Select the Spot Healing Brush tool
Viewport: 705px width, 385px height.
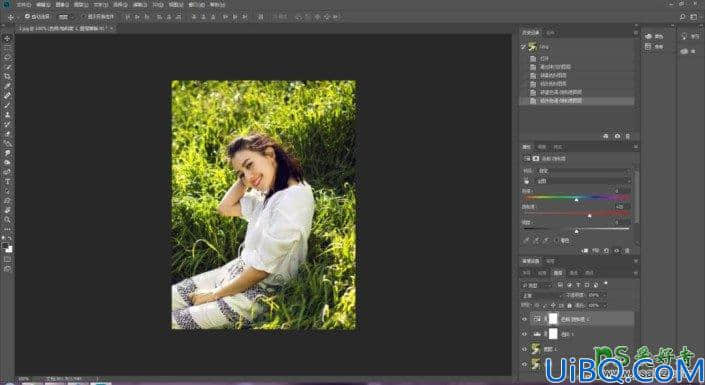point(7,95)
